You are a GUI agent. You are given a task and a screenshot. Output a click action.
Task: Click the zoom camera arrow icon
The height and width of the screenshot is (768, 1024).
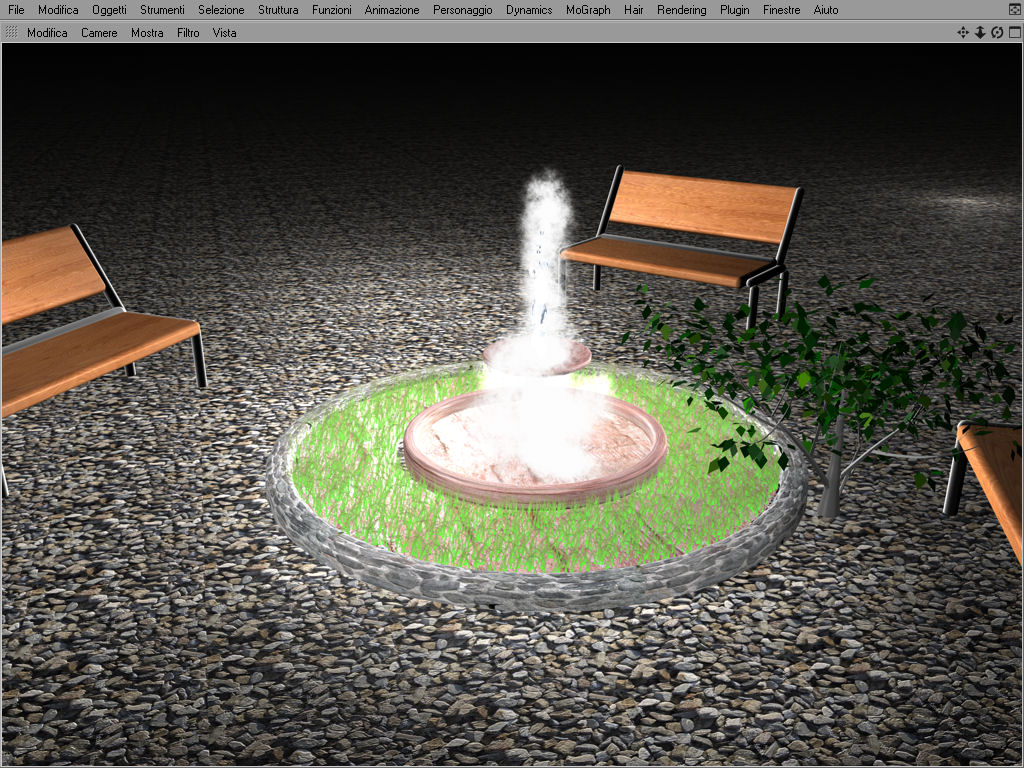980,33
